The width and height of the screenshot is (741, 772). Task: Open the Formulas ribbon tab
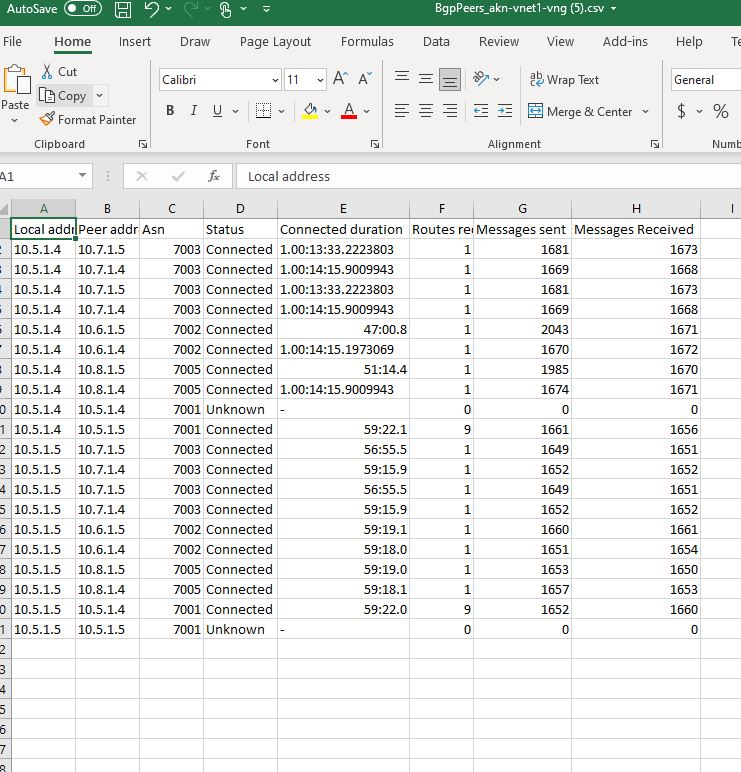pos(367,42)
